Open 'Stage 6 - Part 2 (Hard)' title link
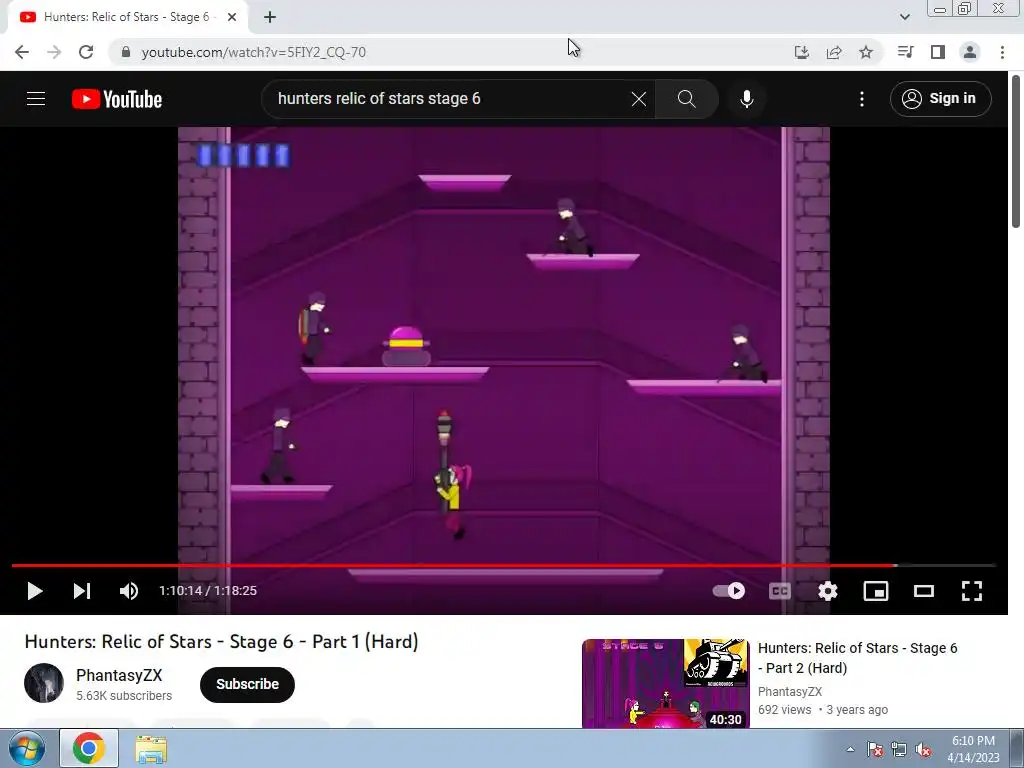 [x=857, y=658]
